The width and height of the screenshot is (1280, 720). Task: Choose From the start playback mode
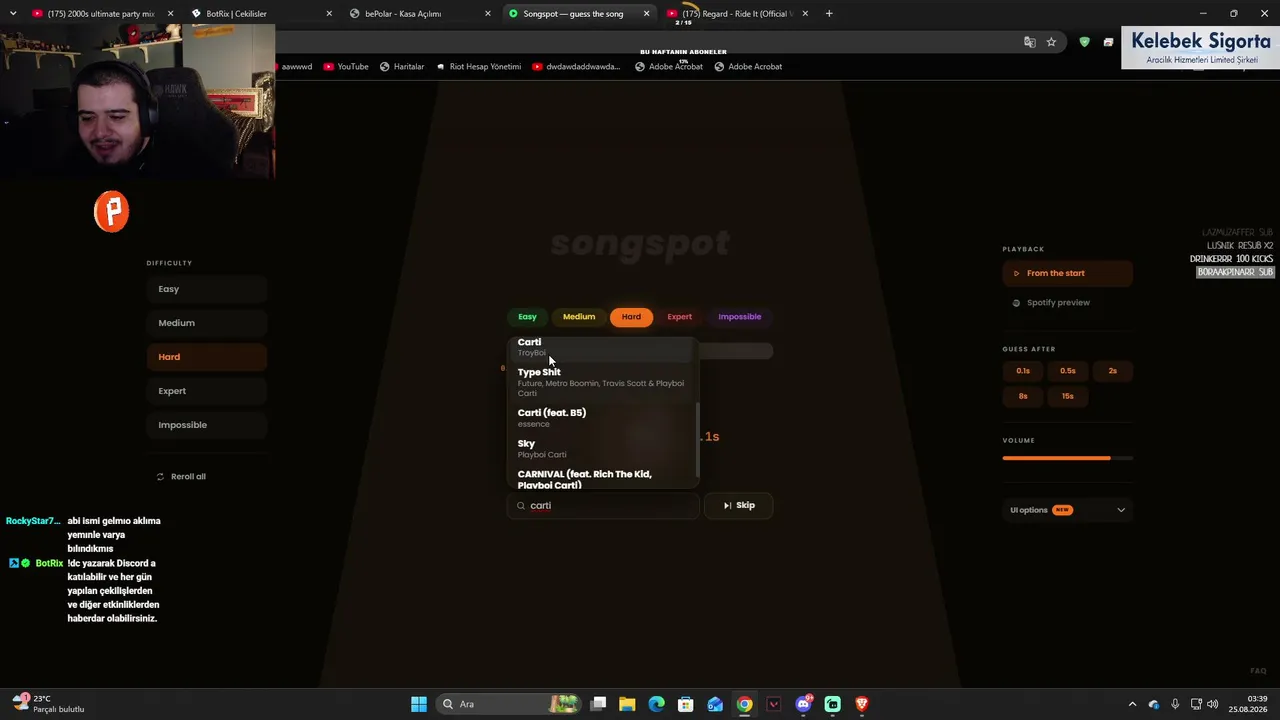1068,273
